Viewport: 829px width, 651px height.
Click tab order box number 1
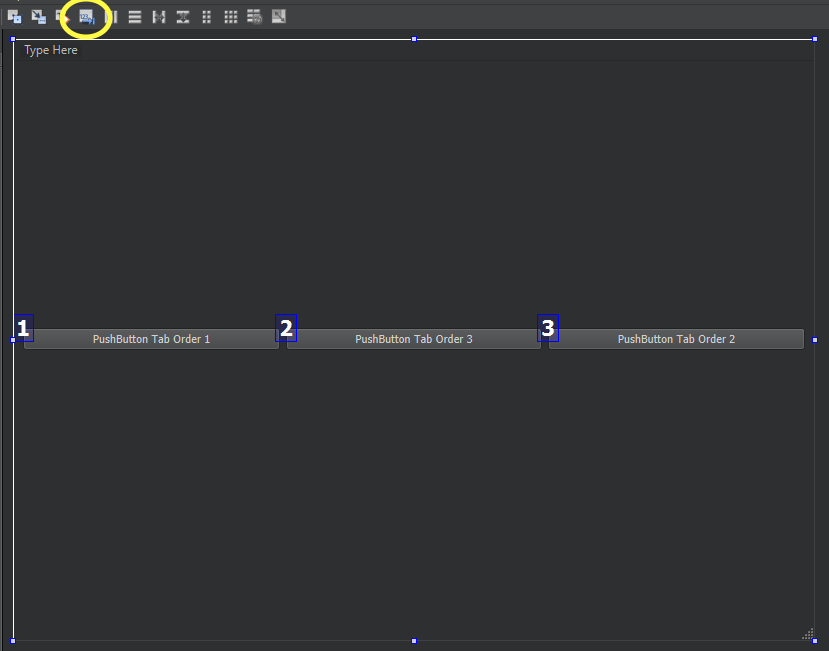click(x=24, y=328)
